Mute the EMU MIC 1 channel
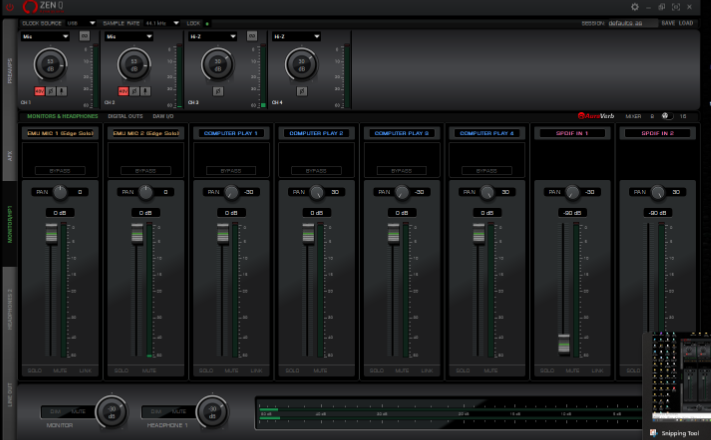This screenshot has height=440, width=711. tap(60, 371)
